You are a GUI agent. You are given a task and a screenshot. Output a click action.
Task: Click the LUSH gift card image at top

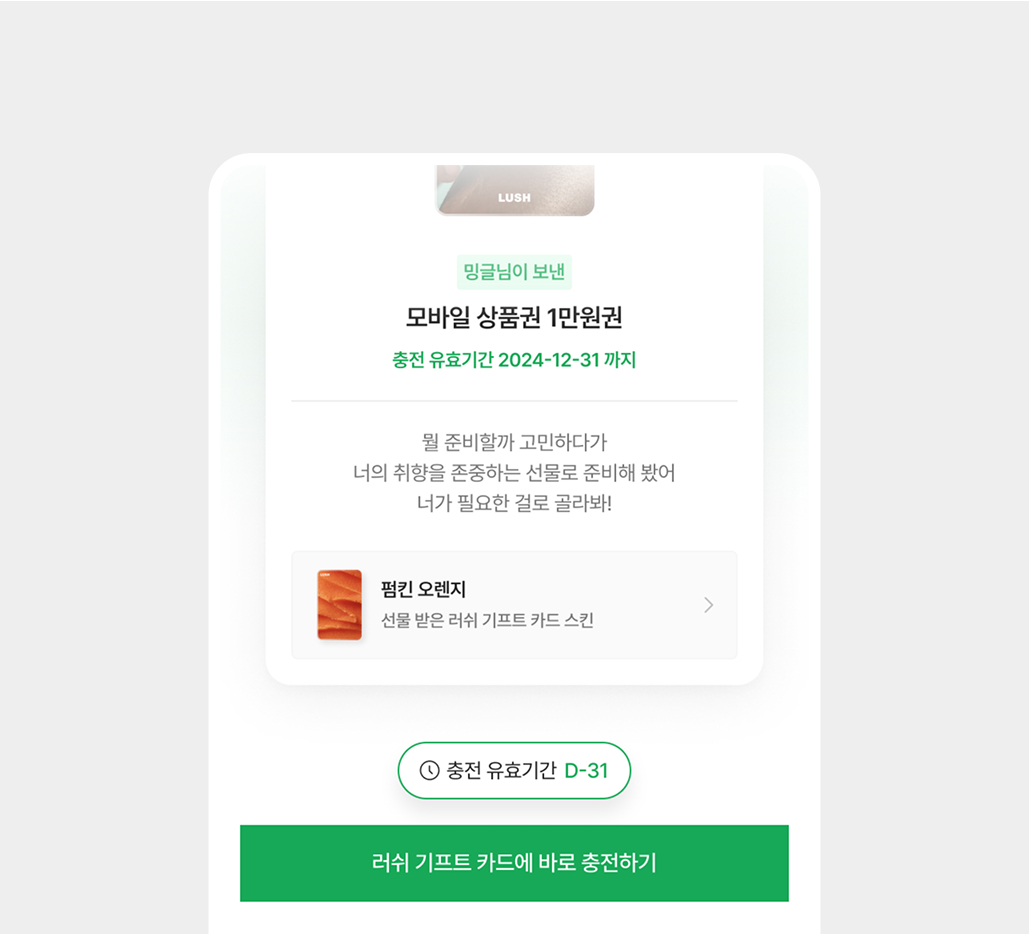(x=515, y=190)
